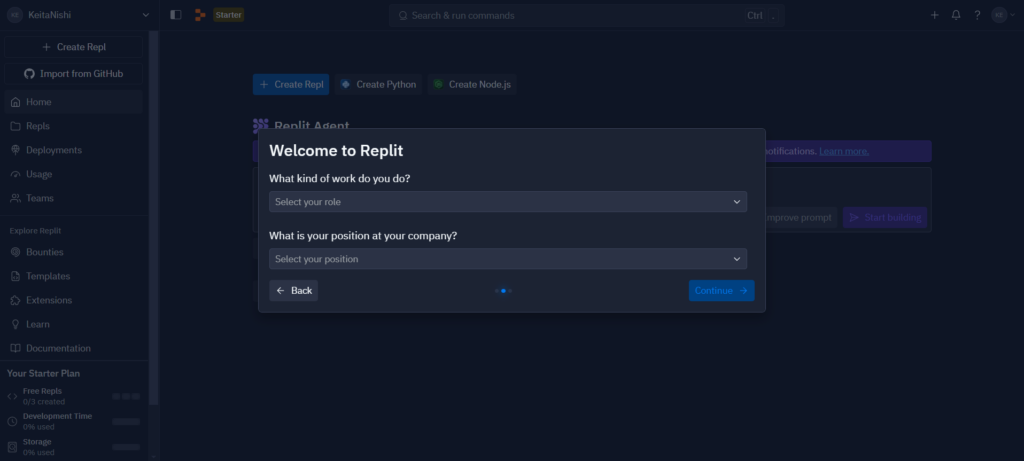The height and width of the screenshot is (461, 1024).
Task: Click the plus icon in top bar
Action: point(935,15)
